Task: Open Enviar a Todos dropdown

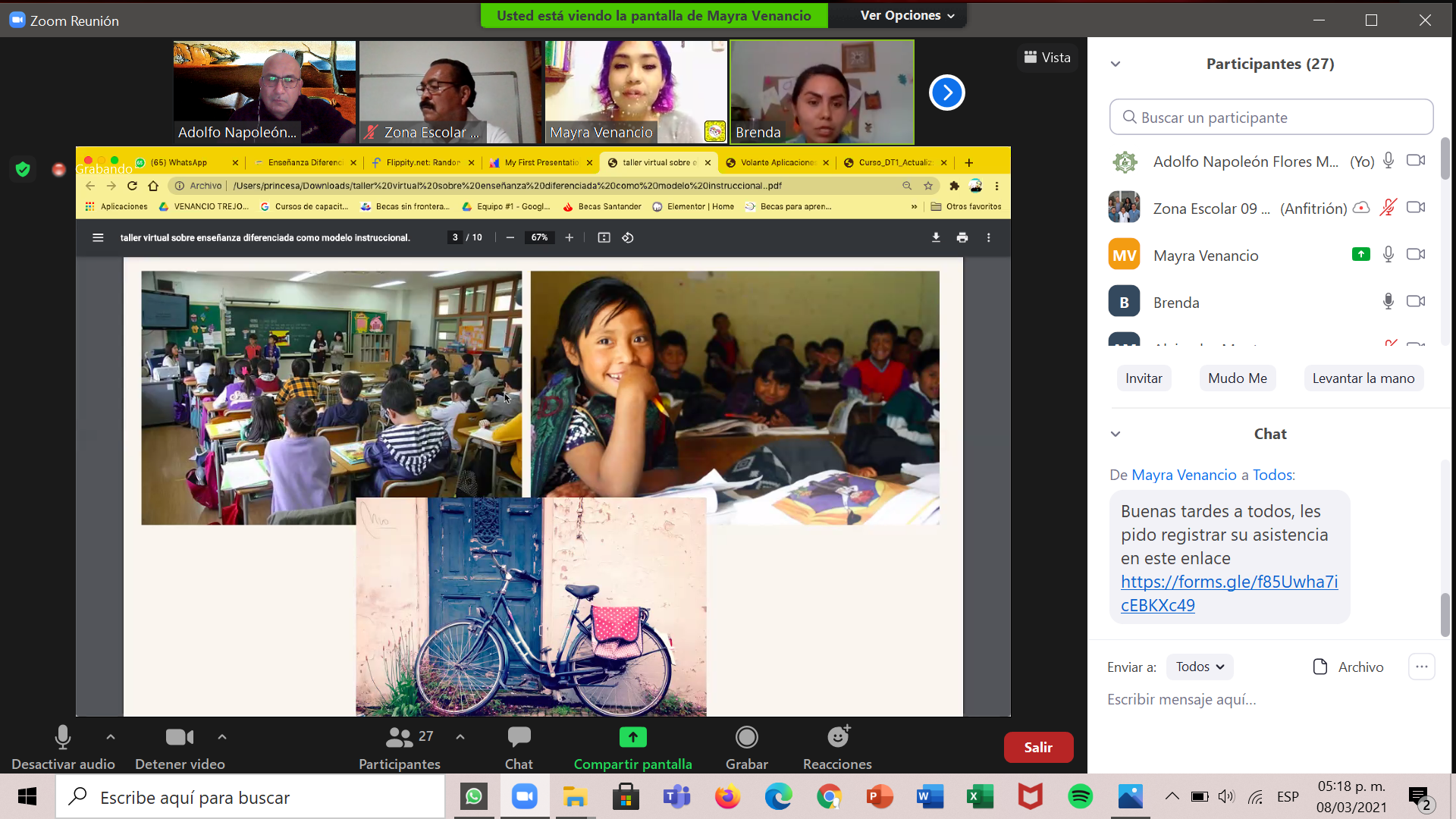Action: [x=1200, y=667]
